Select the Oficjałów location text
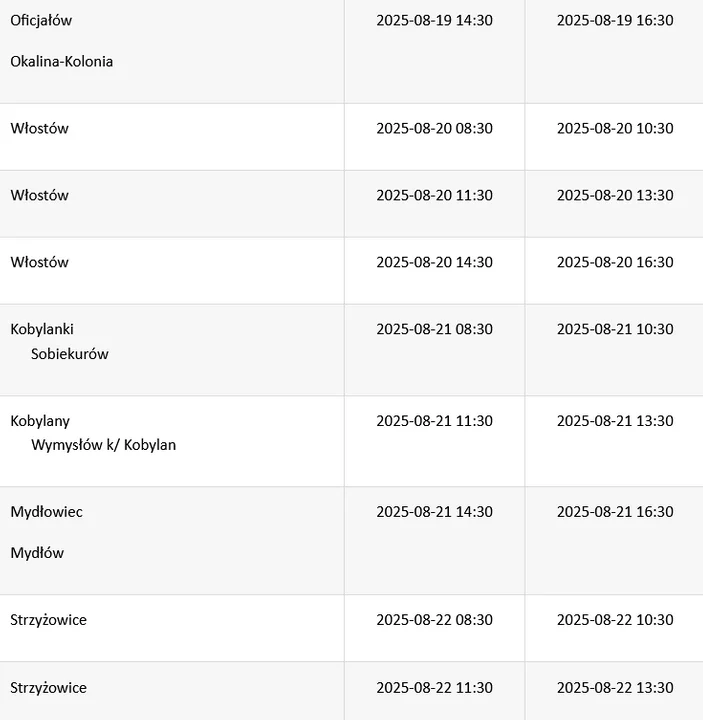The image size is (703, 720). 41,21
